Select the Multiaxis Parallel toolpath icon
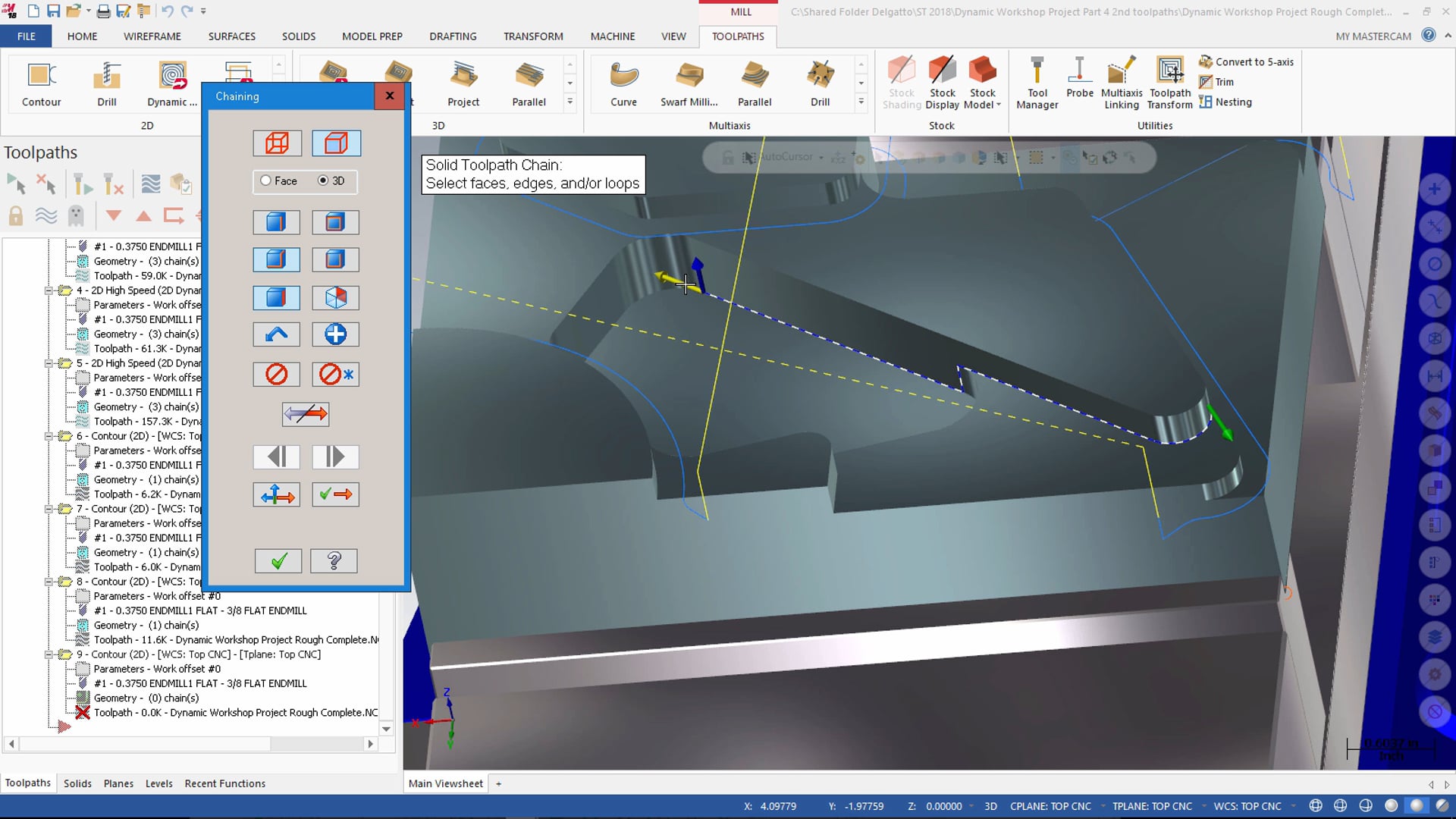The image size is (1456, 819). pos(755,83)
